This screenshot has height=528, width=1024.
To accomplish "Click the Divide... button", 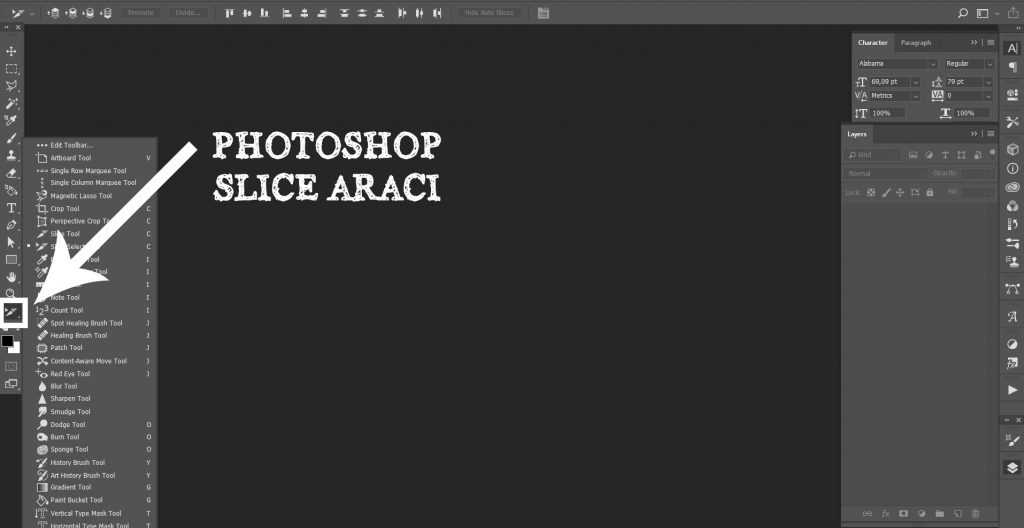I will click(x=188, y=12).
